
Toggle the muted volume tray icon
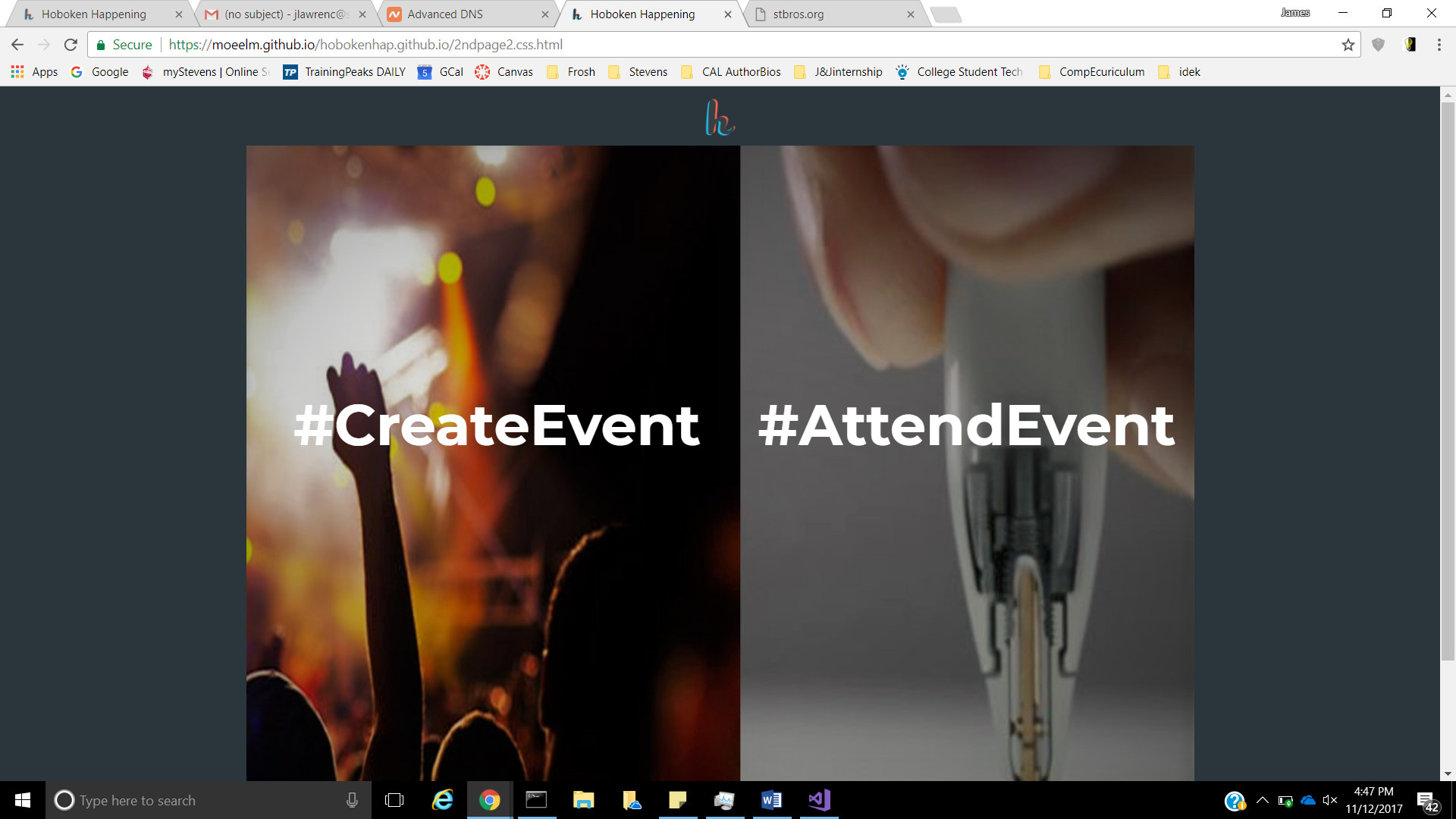point(1329,800)
